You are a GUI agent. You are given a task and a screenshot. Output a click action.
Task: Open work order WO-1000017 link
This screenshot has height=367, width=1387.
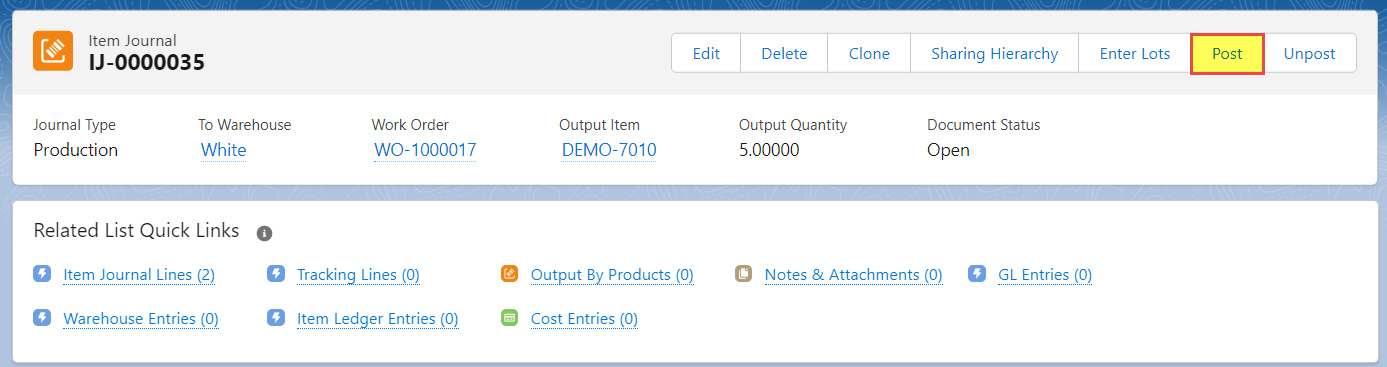tap(425, 150)
